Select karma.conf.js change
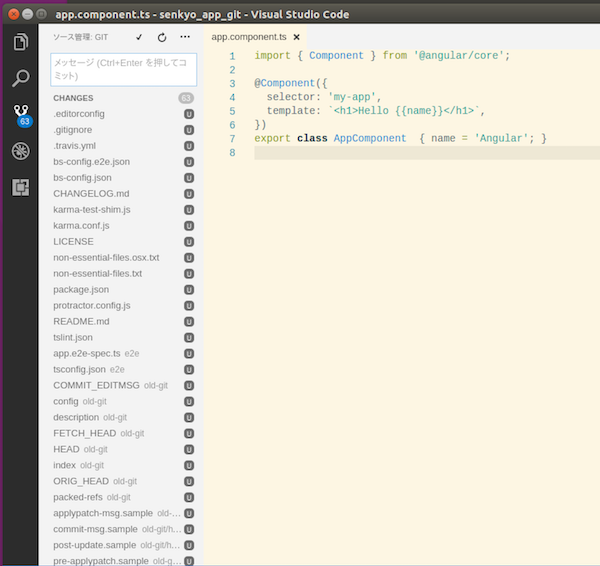The image size is (600, 566). click(x=122, y=226)
